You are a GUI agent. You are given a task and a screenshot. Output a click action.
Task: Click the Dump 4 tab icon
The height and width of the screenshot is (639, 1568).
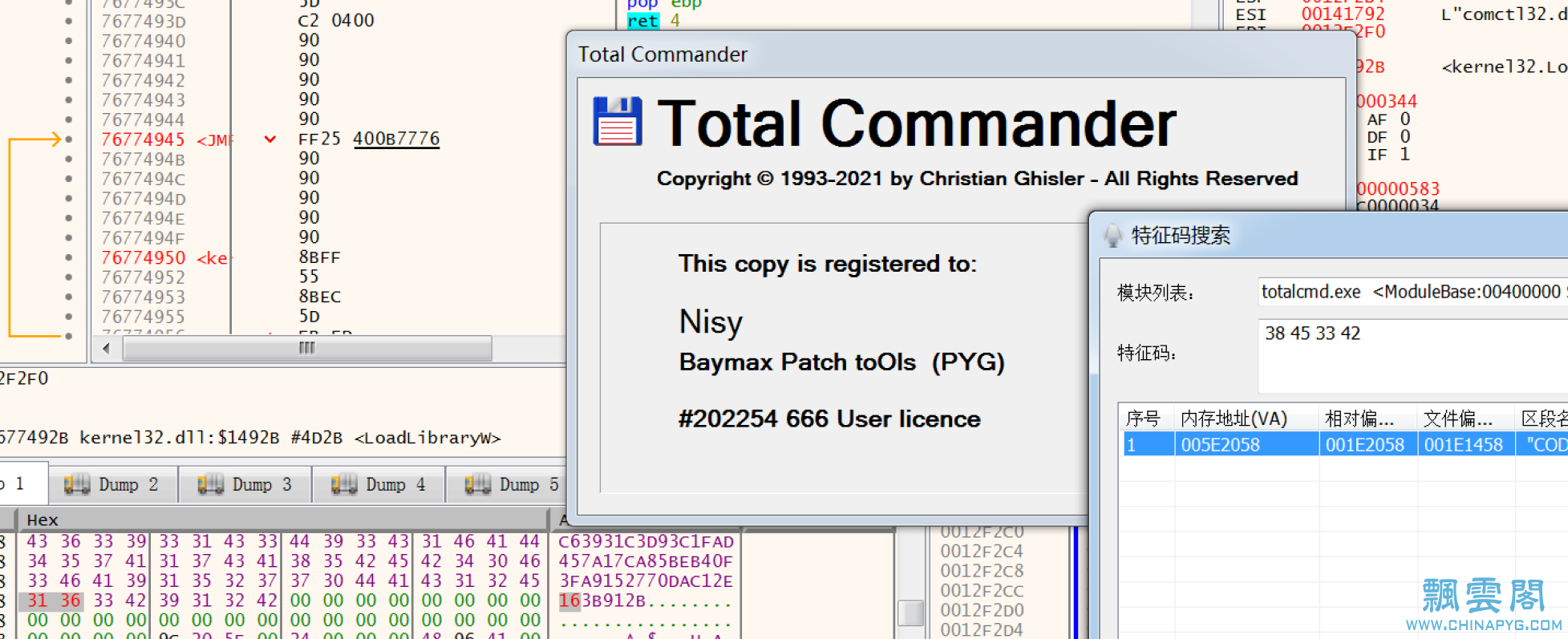344,484
